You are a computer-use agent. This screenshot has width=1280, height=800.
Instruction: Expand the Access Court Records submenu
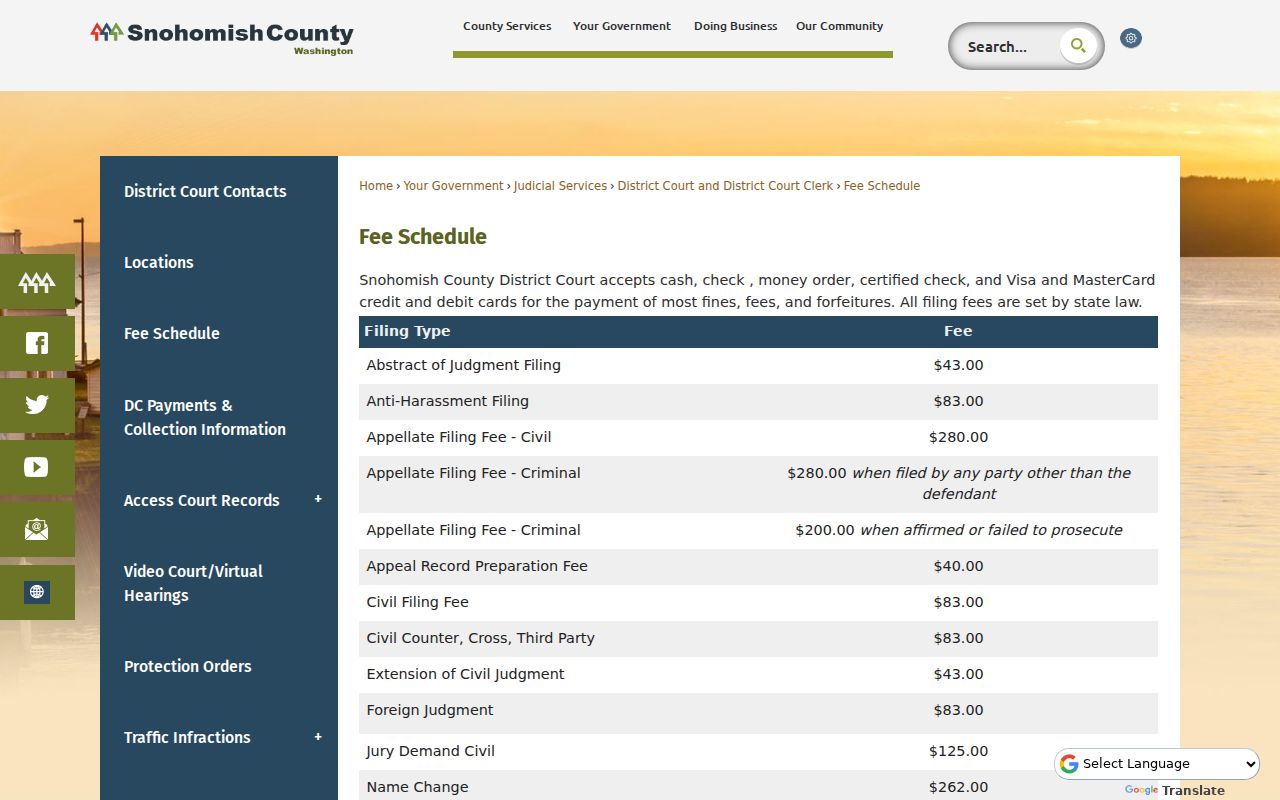click(x=318, y=500)
